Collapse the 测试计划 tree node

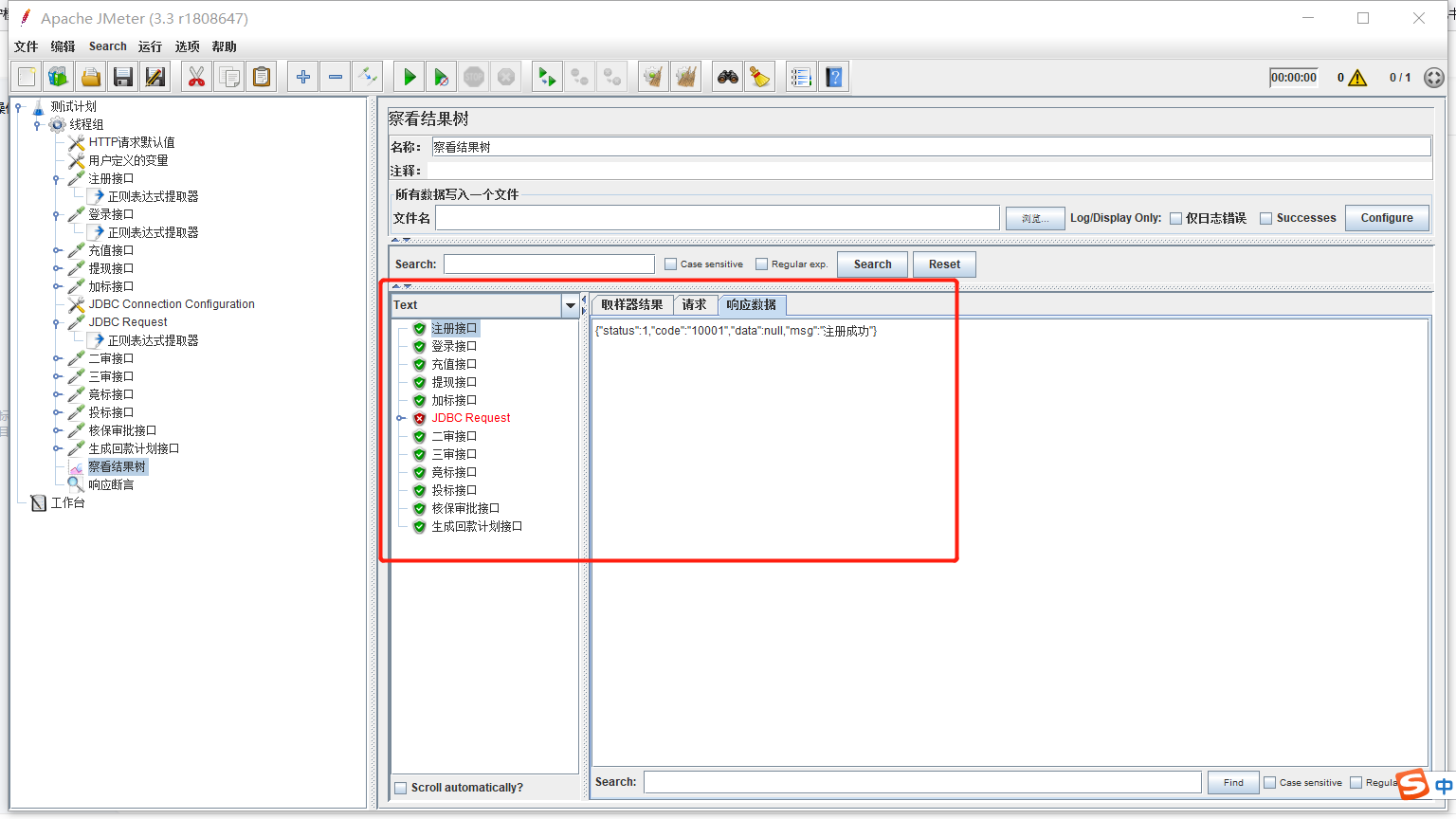[18, 107]
